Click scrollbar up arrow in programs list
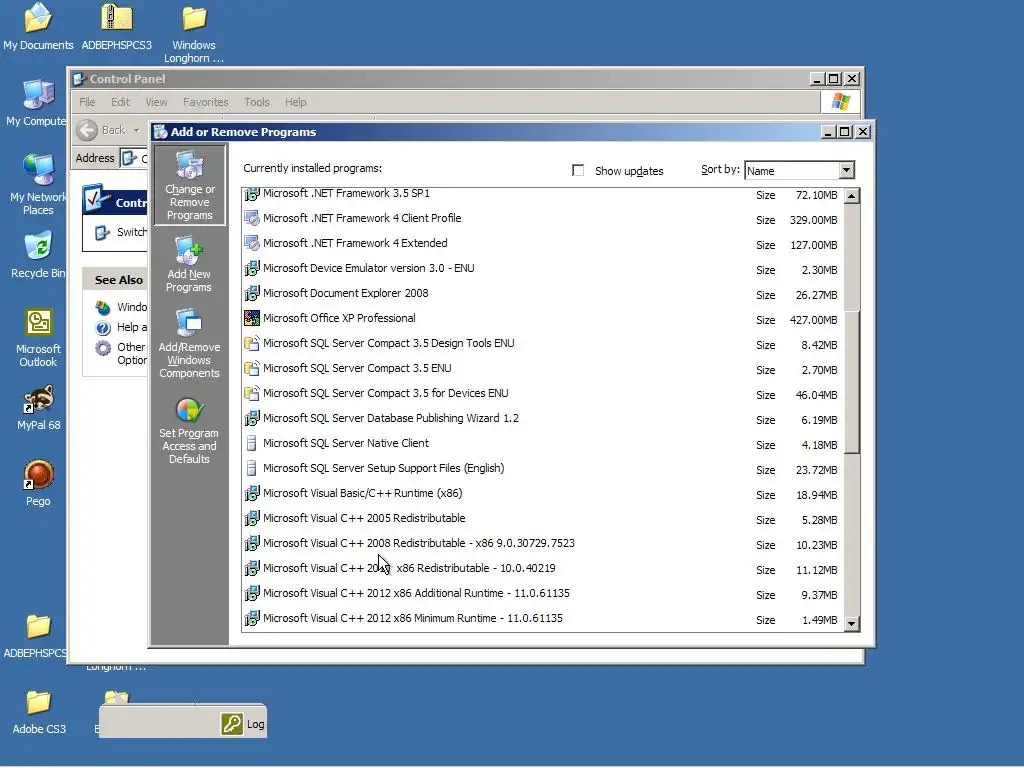Screen dimensions: 1024x768 click(x=852, y=196)
